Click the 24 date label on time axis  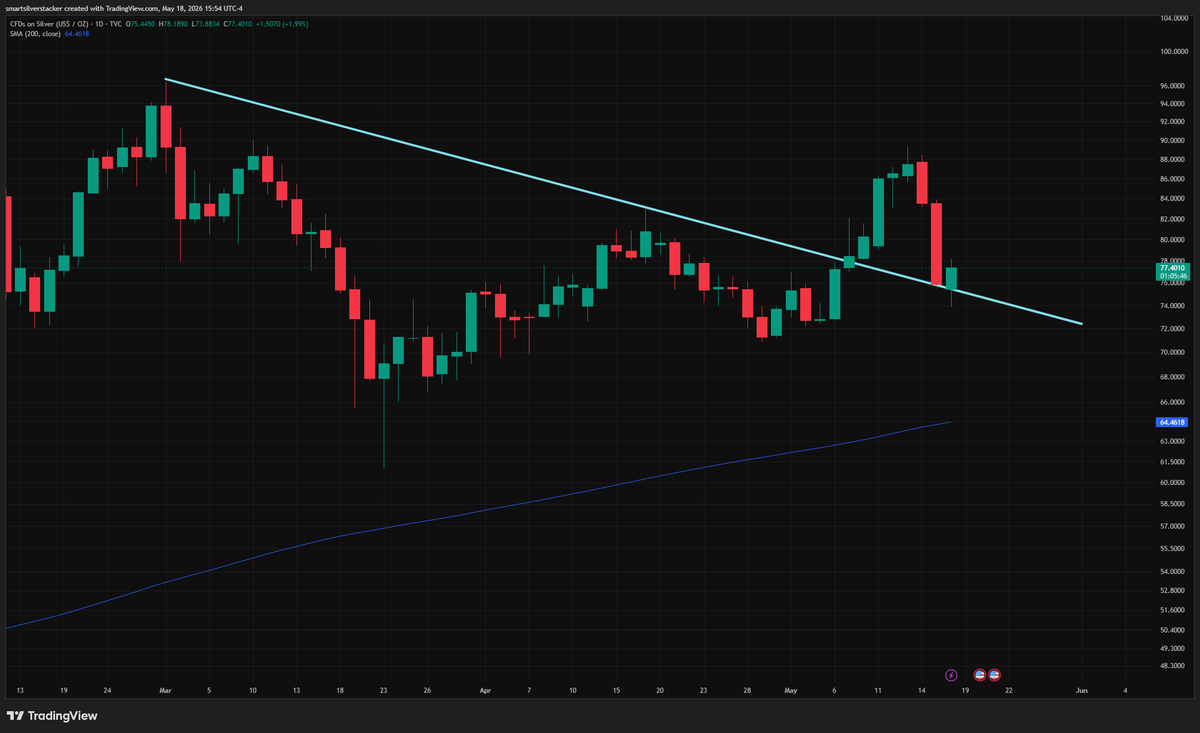pyautogui.click(x=108, y=690)
